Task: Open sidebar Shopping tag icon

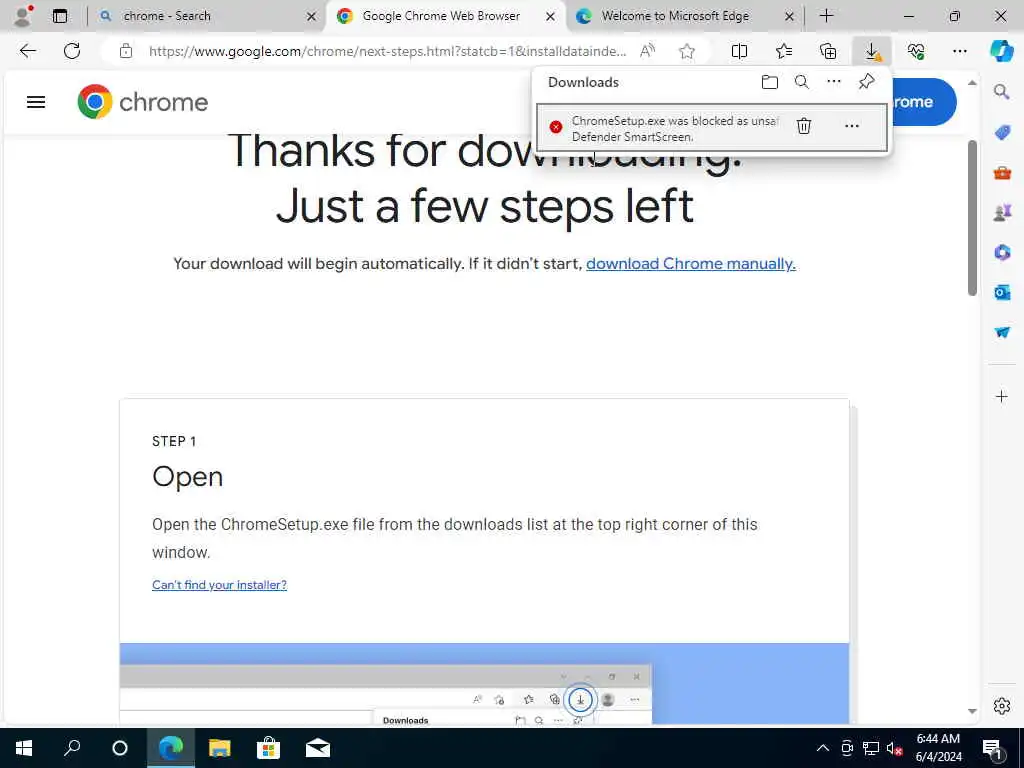Action: pyautogui.click(x=1001, y=133)
